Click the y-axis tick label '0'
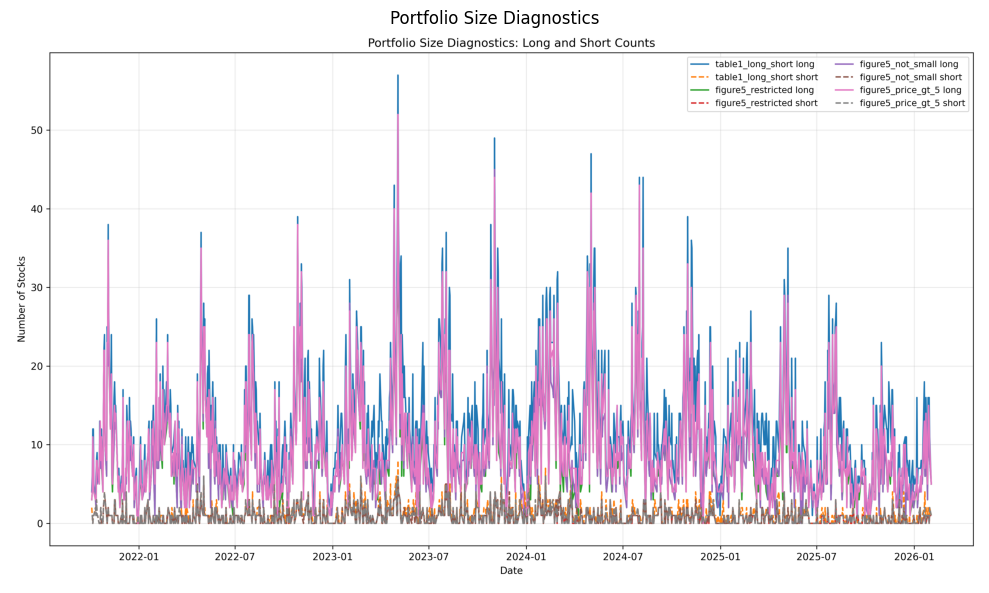The width and height of the screenshot is (989, 593). coord(40,524)
